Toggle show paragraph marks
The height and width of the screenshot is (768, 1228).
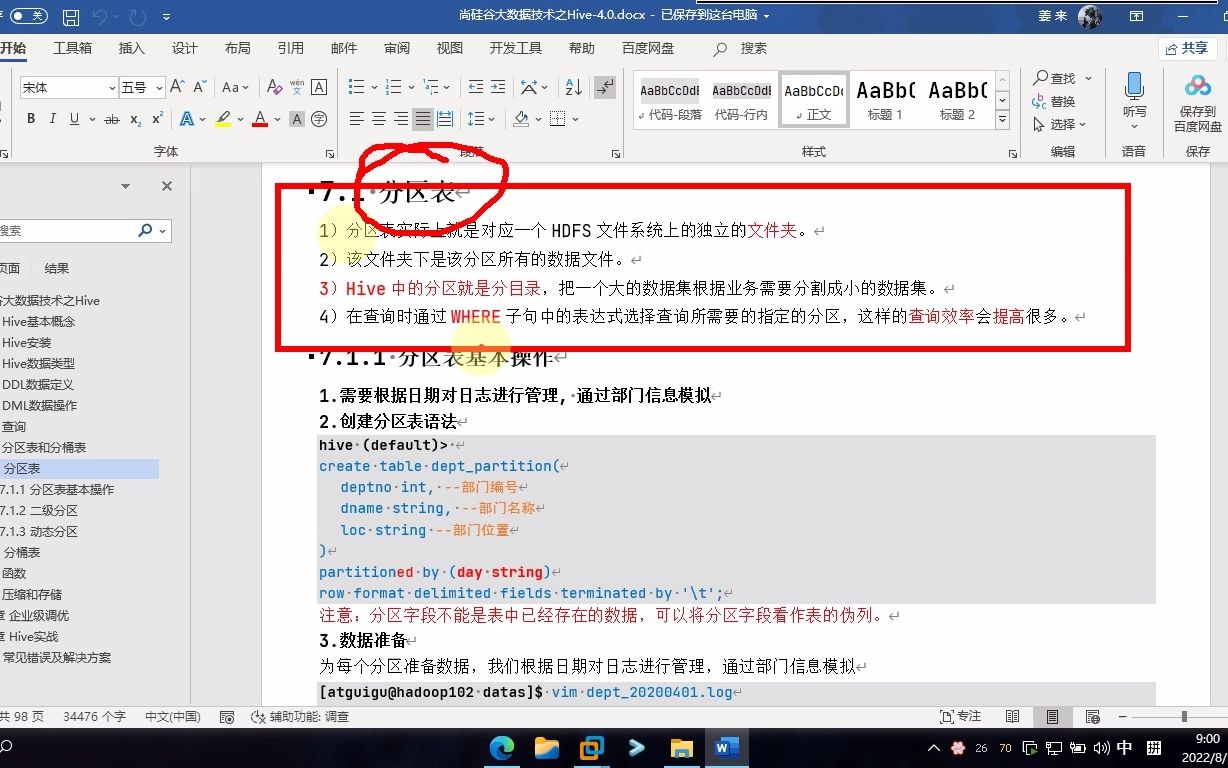(604, 88)
